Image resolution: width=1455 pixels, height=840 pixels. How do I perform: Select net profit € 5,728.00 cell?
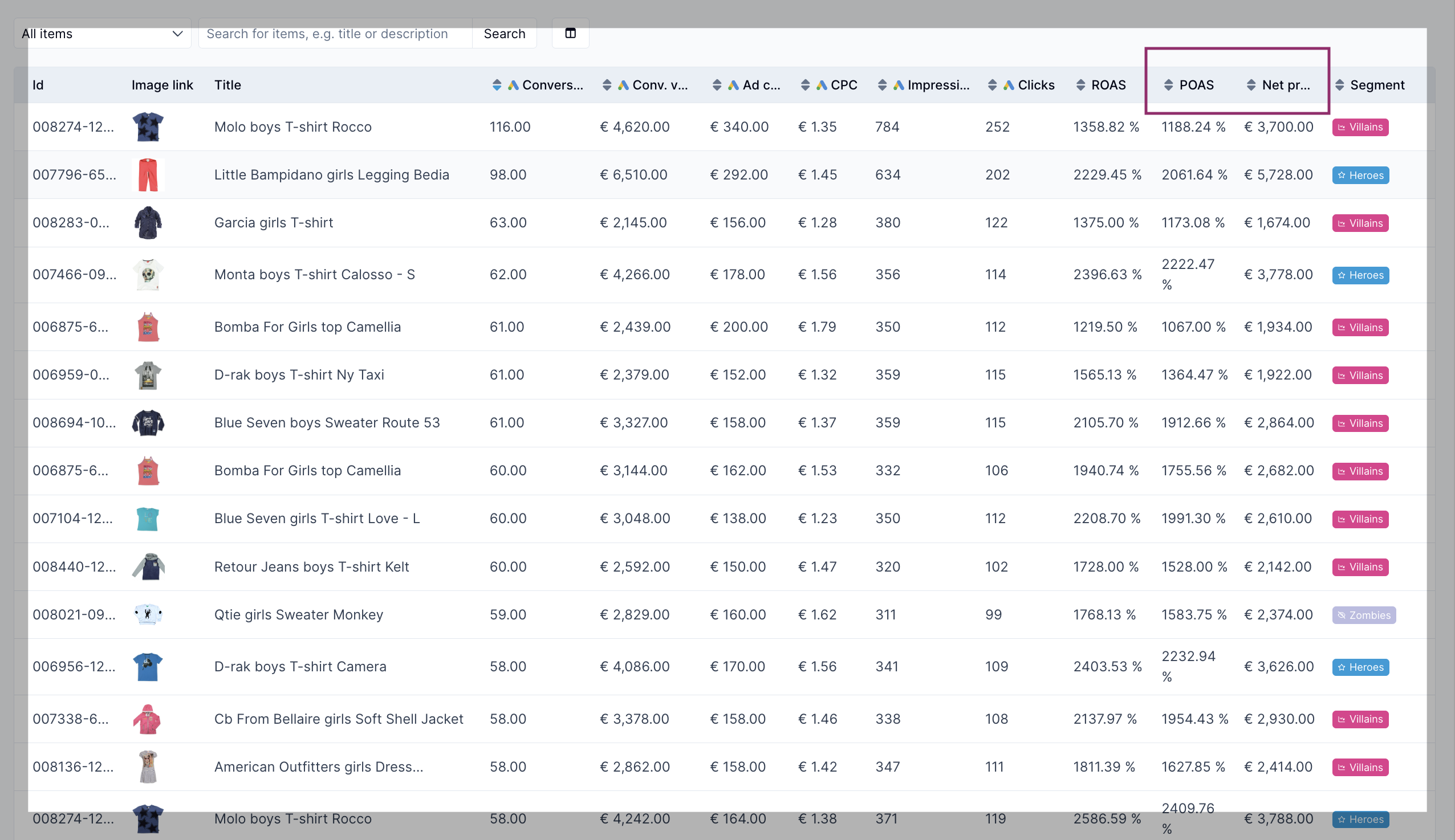(x=1278, y=175)
